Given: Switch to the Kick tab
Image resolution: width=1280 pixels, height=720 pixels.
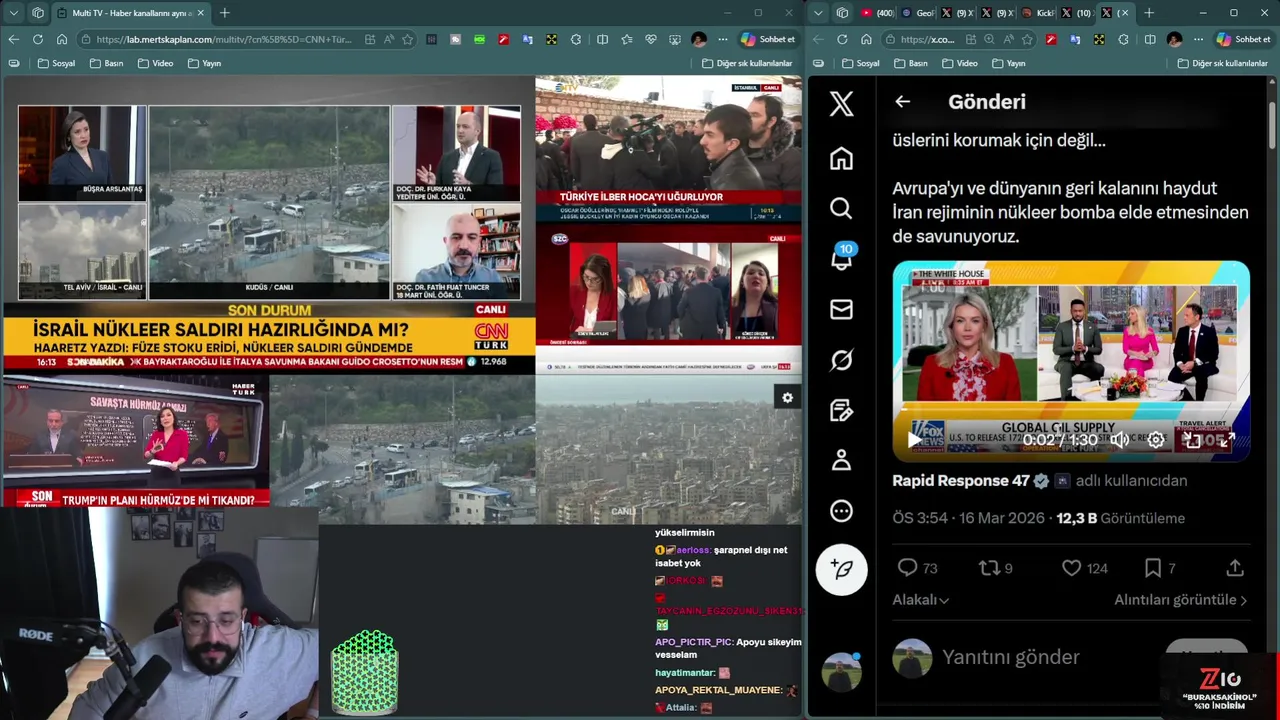Looking at the screenshot, I should (x=1038, y=13).
